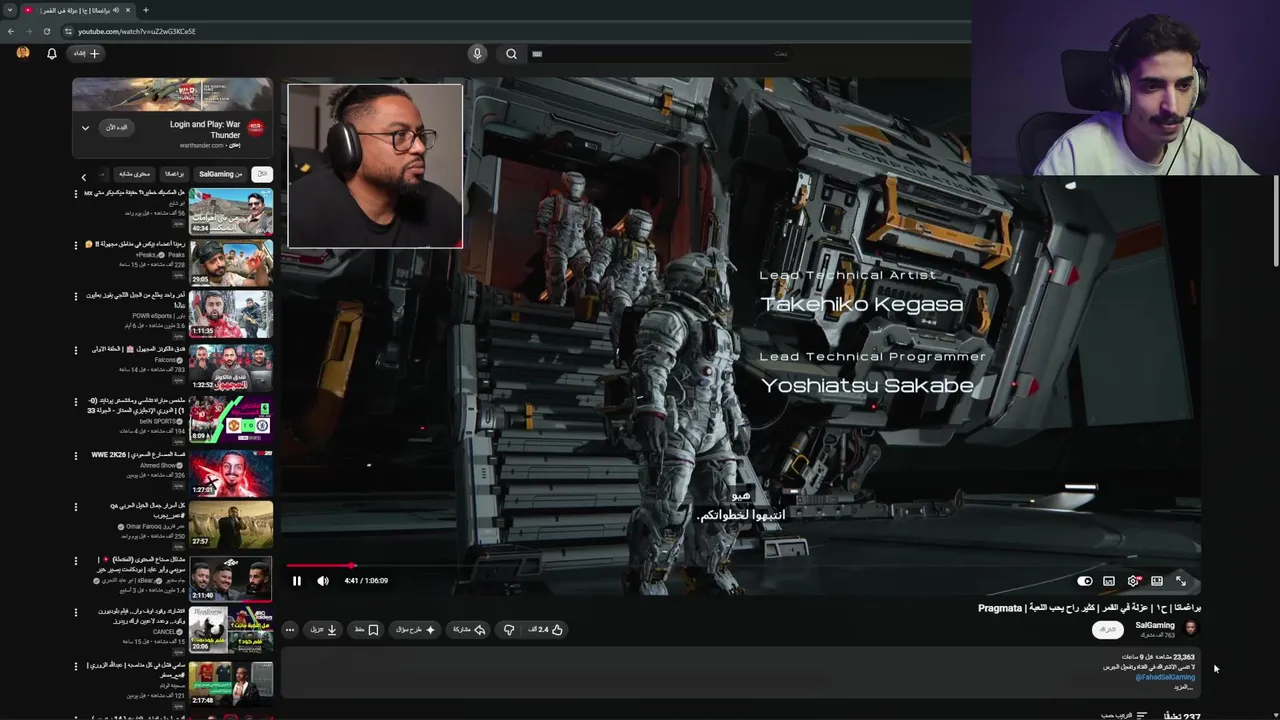Open the WWE 2K26 1:27:01 video
1280x720 pixels.
[231, 473]
